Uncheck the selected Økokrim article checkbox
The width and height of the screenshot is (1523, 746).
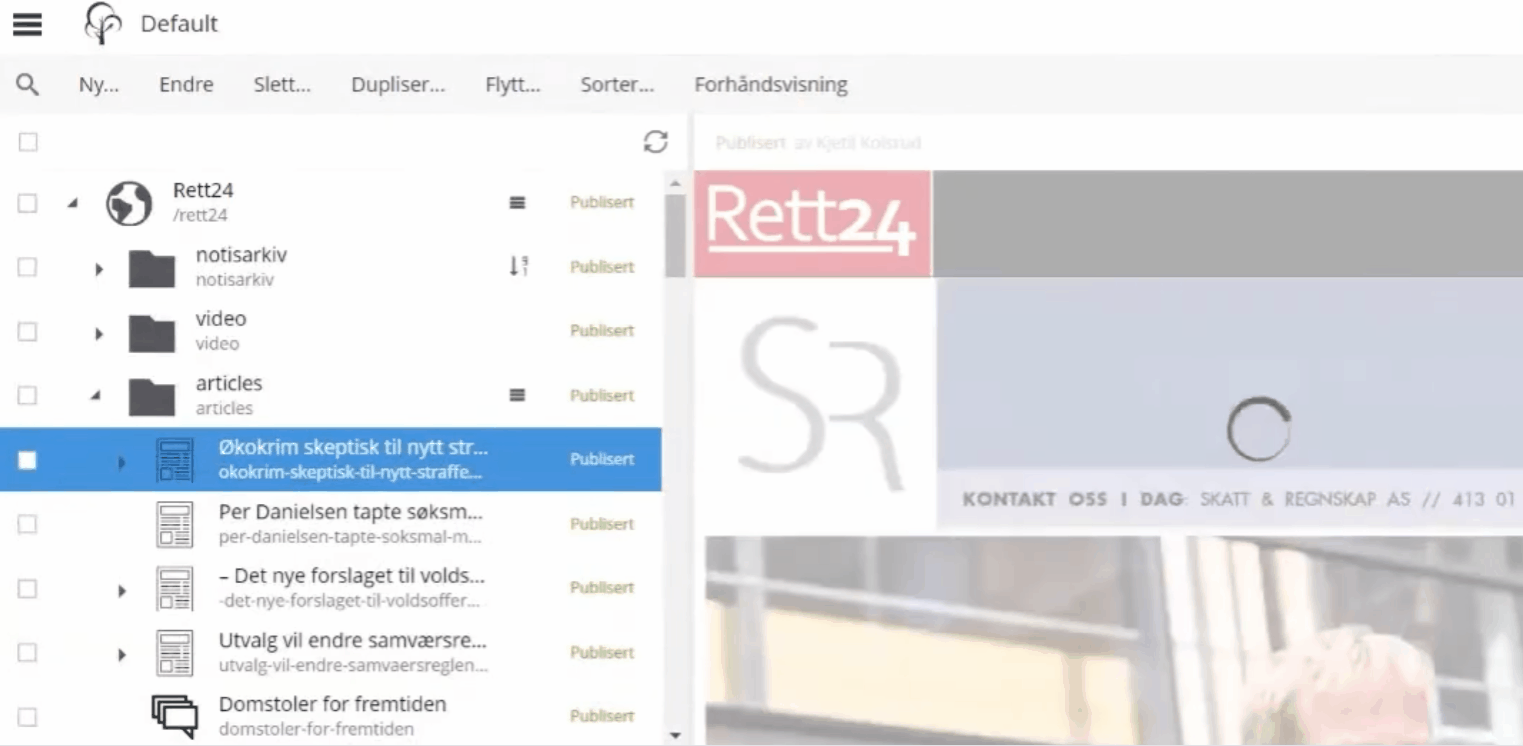(x=27, y=459)
